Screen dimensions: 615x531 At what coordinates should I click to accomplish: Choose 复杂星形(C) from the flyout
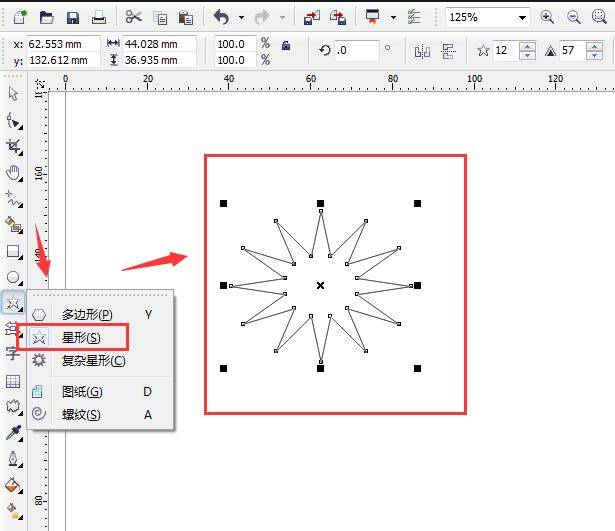pos(93,361)
